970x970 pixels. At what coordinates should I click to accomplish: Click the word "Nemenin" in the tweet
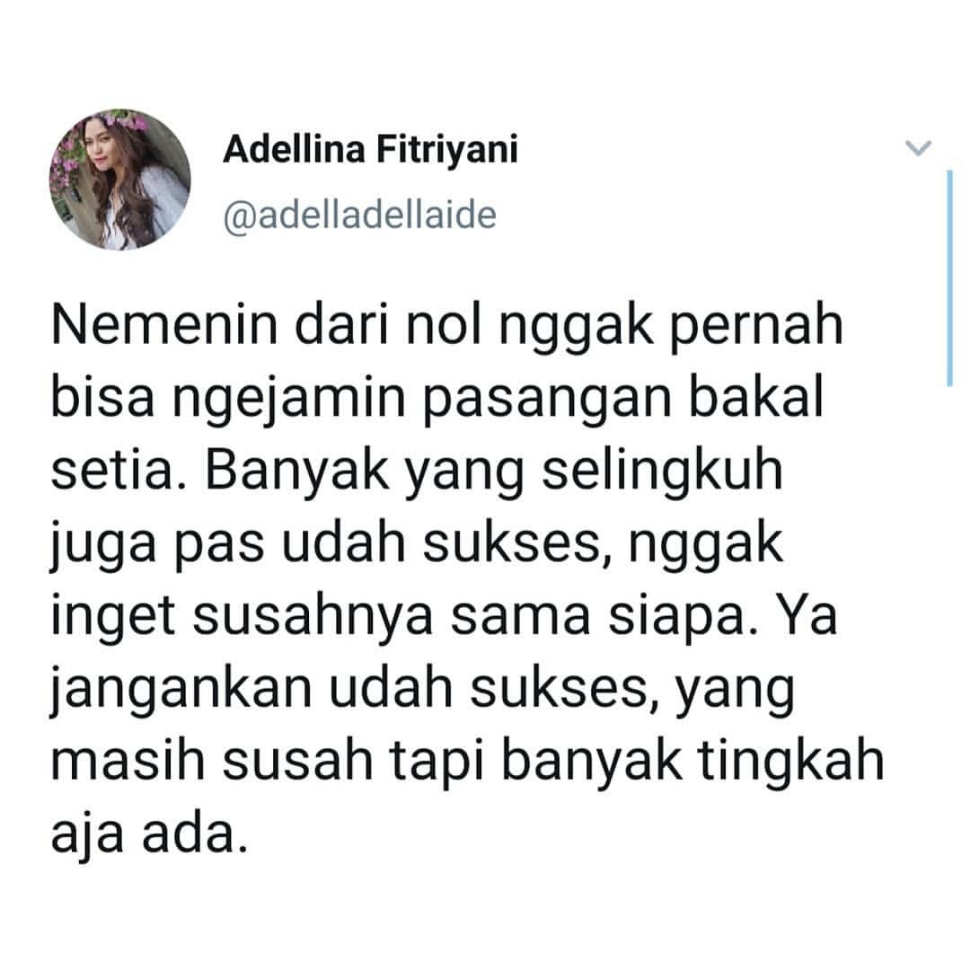click(165, 325)
